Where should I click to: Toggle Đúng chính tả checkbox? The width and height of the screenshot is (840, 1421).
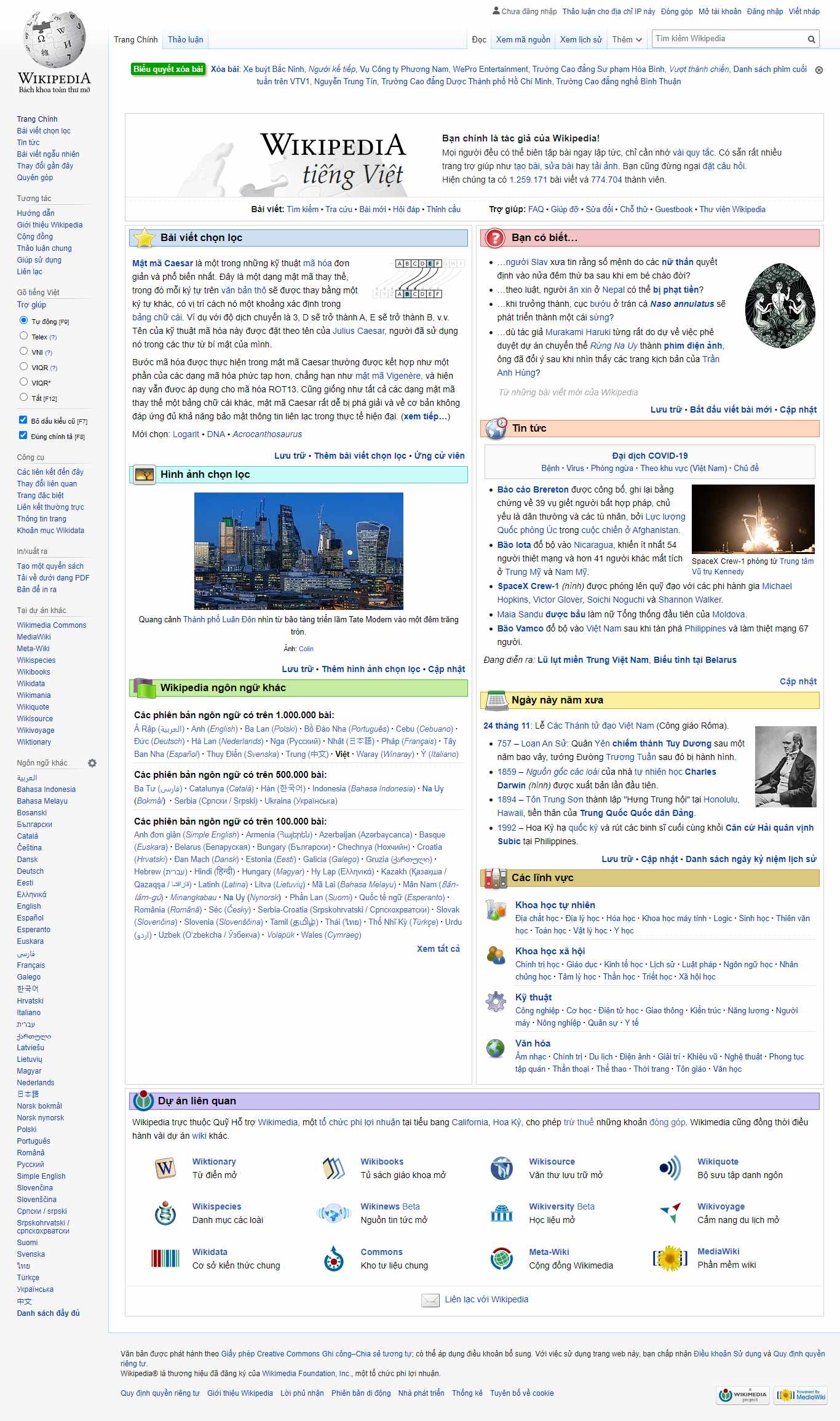point(23,435)
